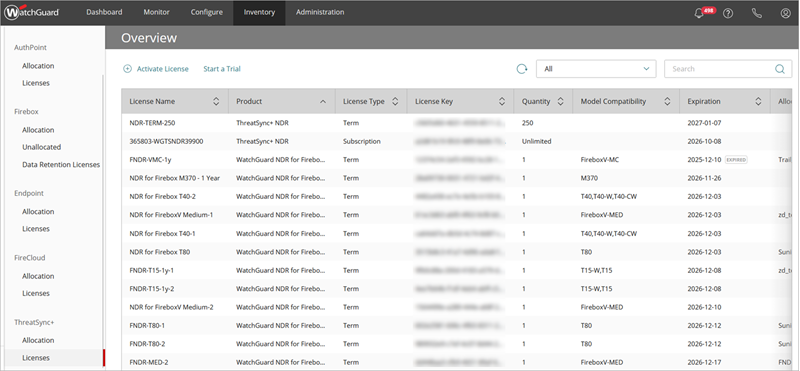The image size is (800, 371).
Task: Click the plus icon beside Activate License
Action: 127,69
